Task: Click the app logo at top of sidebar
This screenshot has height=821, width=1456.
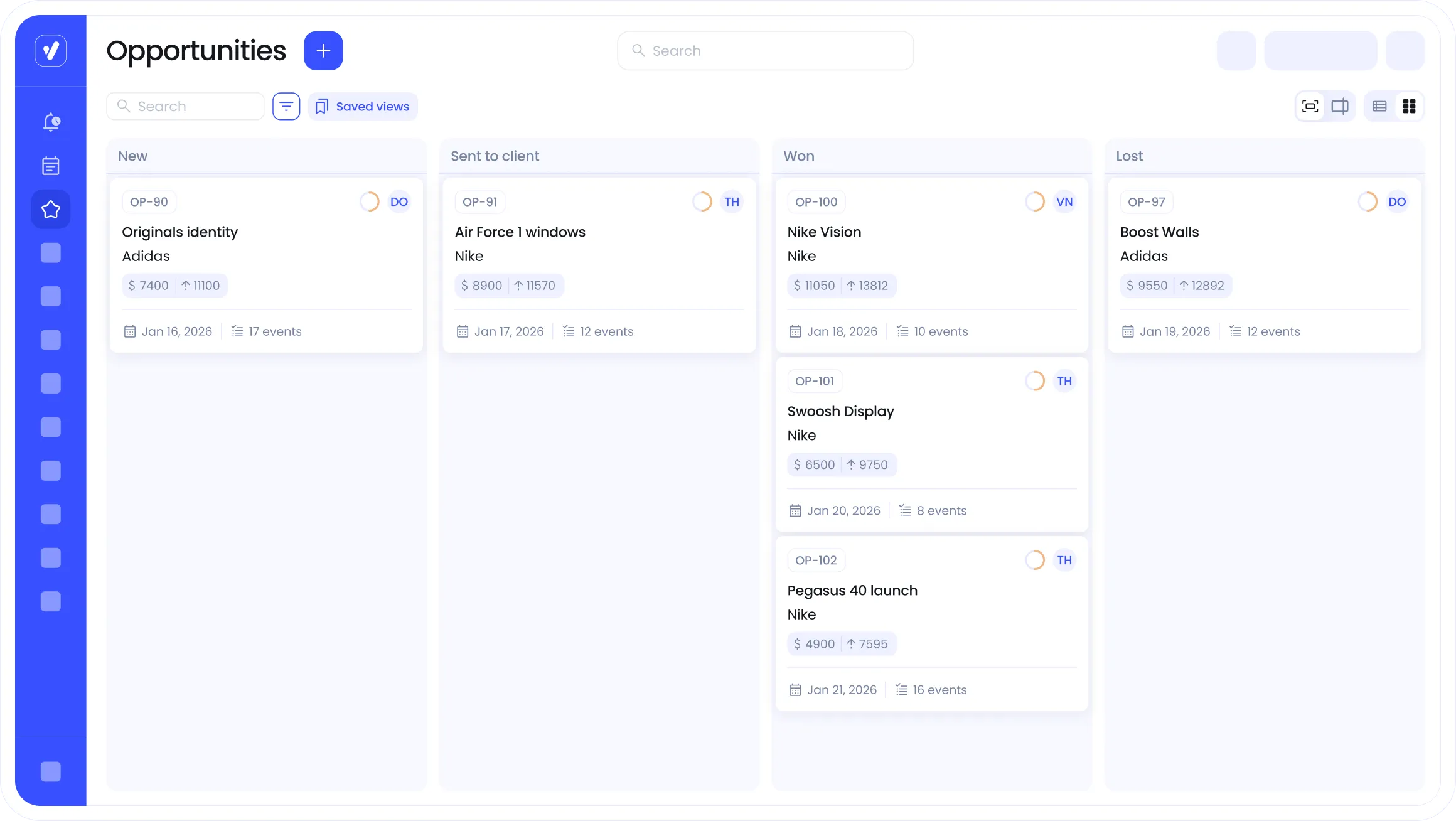Action: (x=51, y=50)
